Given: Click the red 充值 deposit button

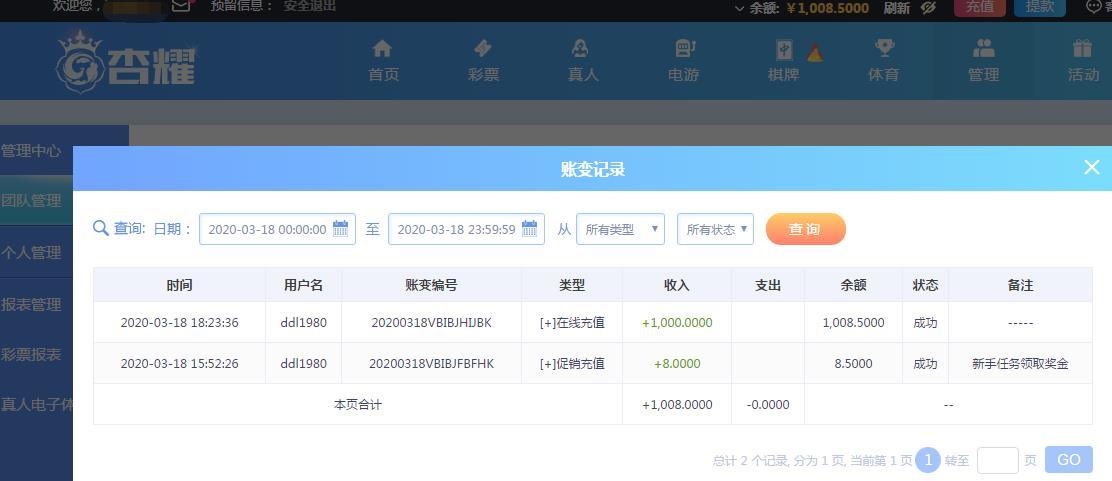Looking at the screenshot, I should pyautogui.click(x=979, y=7).
